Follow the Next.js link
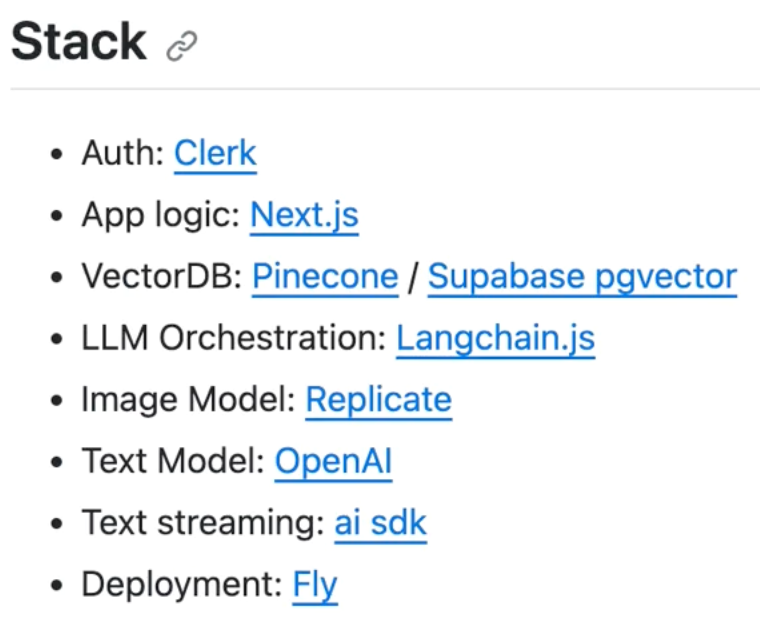The height and width of the screenshot is (617, 760). coord(304,215)
